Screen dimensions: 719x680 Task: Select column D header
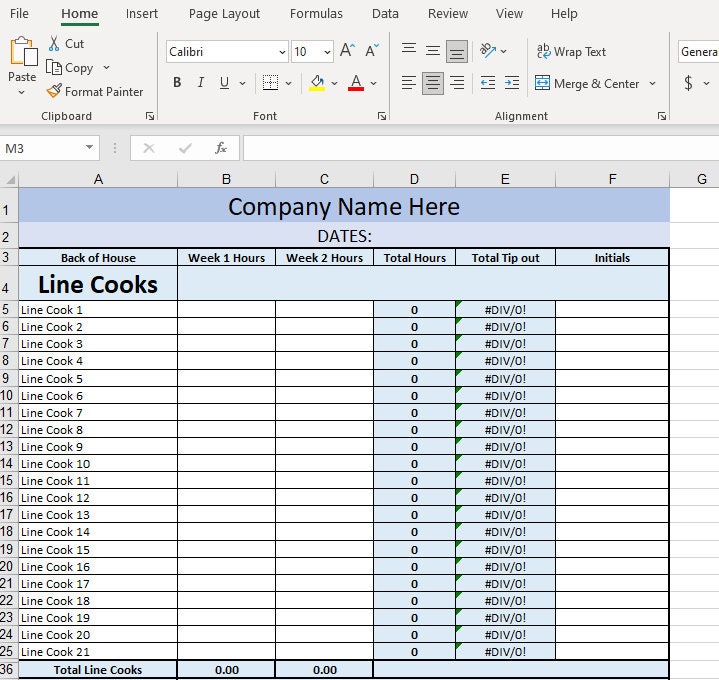tap(415, 179)
